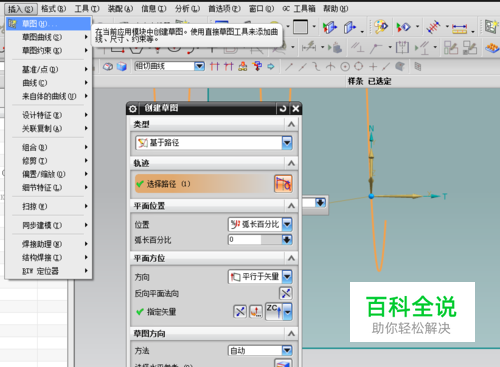Open the 扫掠 submenu
The image size is (500, 367).
click(x=49, y=206)
